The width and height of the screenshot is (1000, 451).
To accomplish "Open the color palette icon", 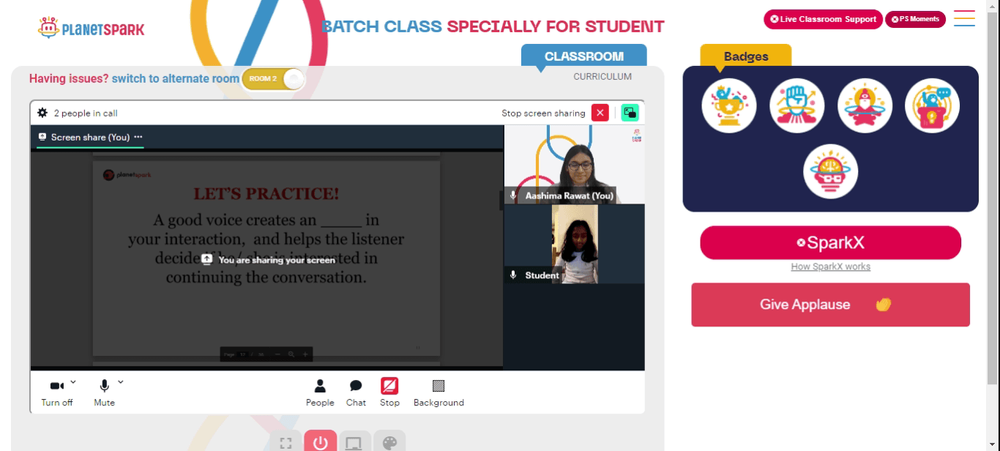I will click(389, 443).
